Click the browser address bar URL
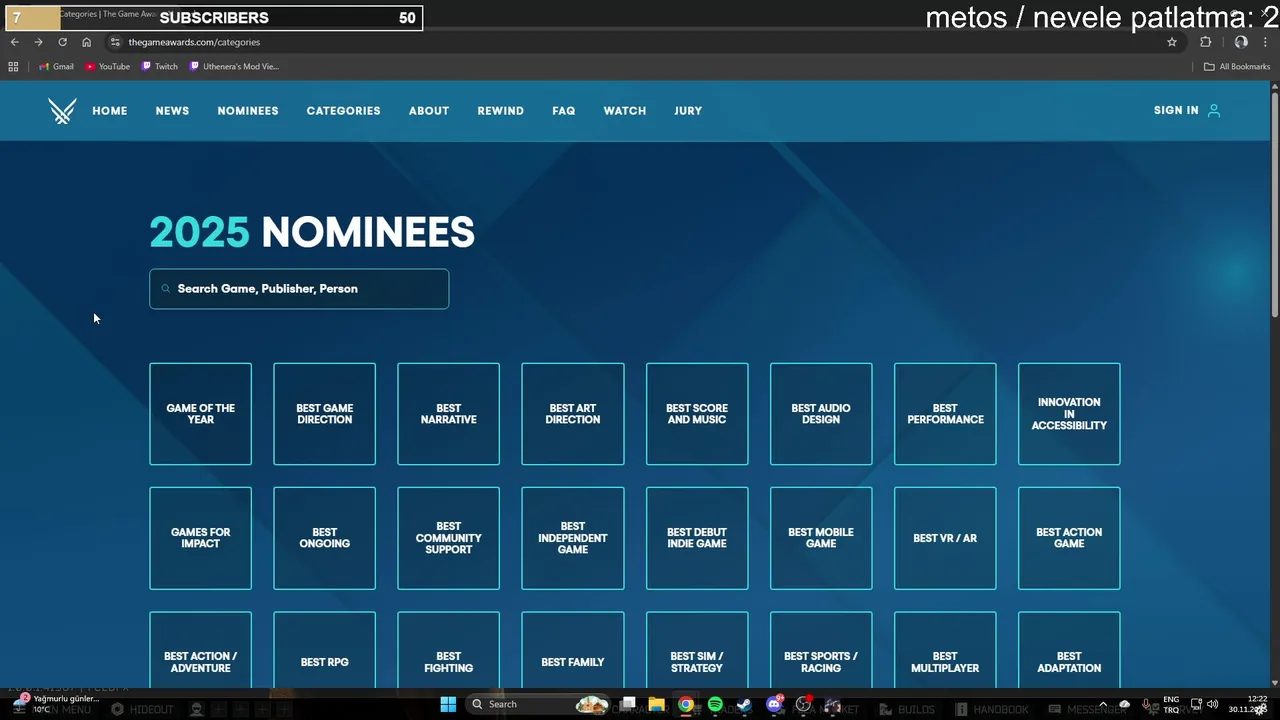Viewport: 1280px width, 720px height. [194, 42]
